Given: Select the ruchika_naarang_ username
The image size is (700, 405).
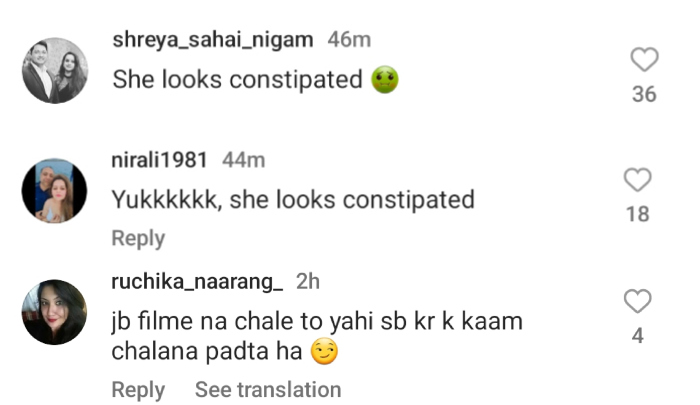Looking at the screenshot, I should coord(197,282).
